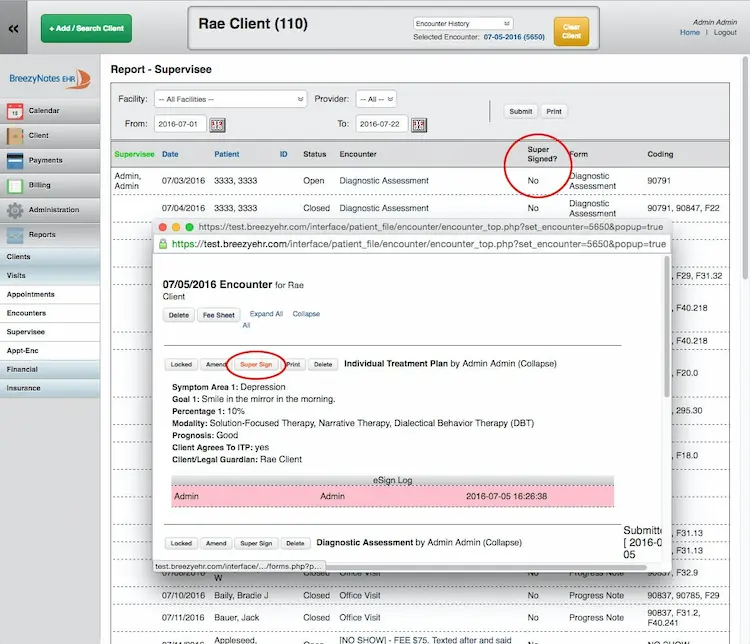Open the To date calendar picker
This screenshot has width=750, height=644.
pos(419,125)
